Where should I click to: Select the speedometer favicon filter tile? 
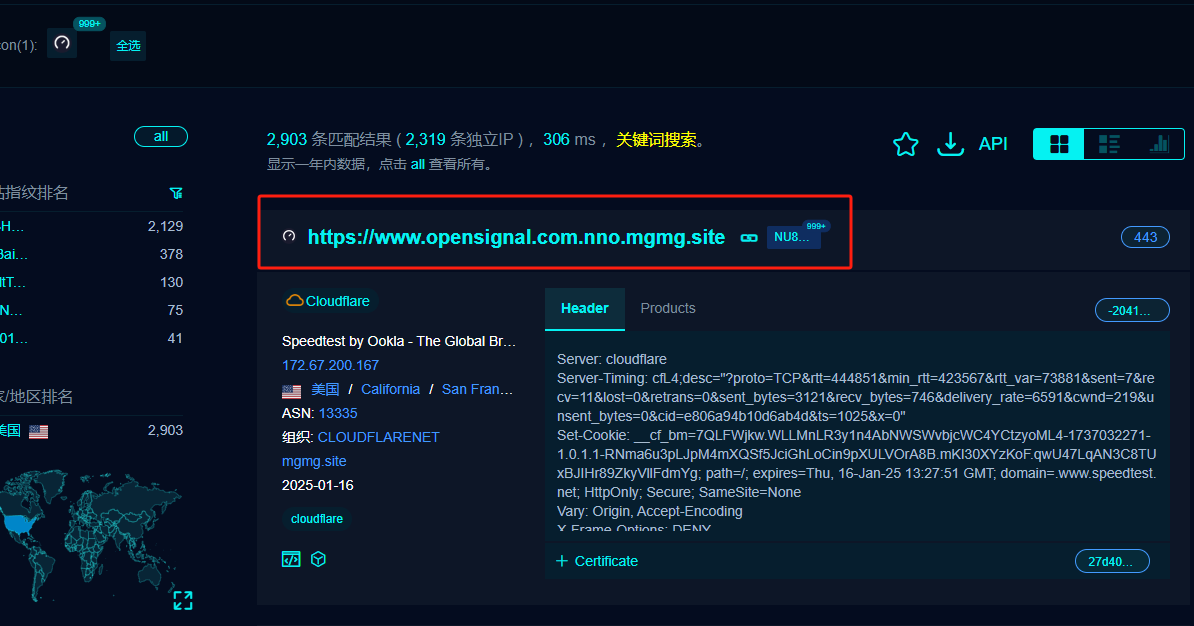pyautogui.click(x=62, y=44)
